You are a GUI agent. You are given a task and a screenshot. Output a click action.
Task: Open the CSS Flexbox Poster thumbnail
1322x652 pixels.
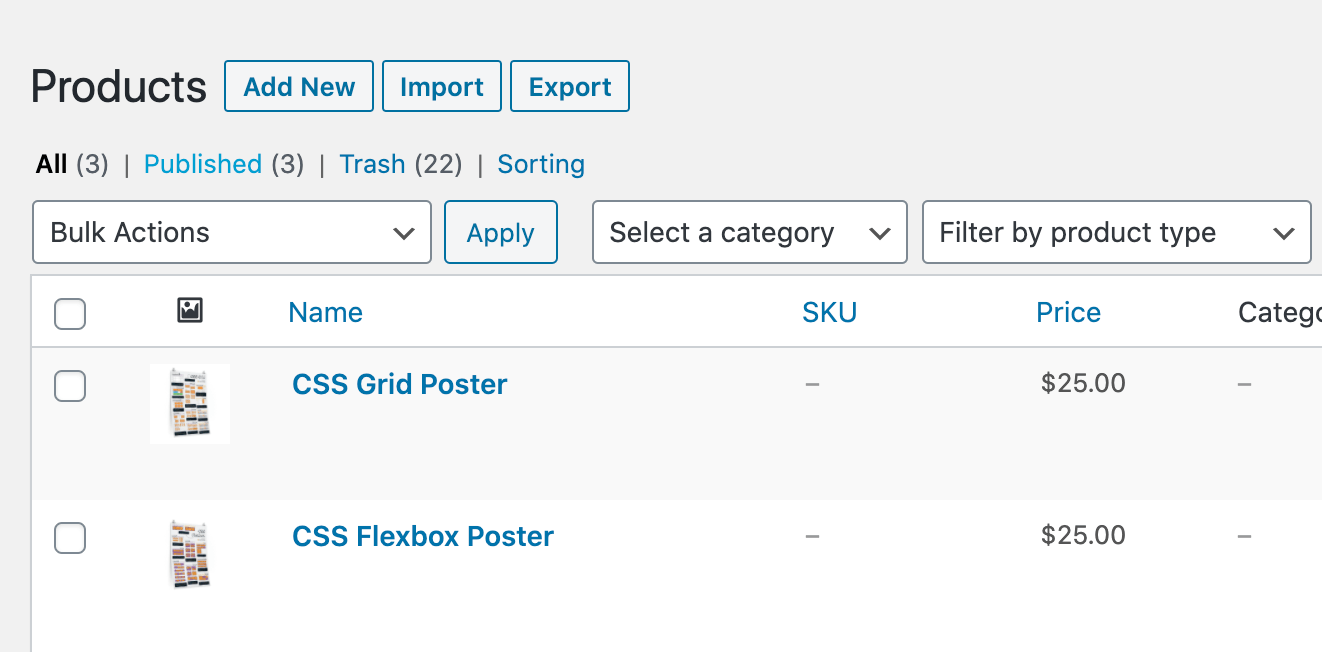pos(190,555)
